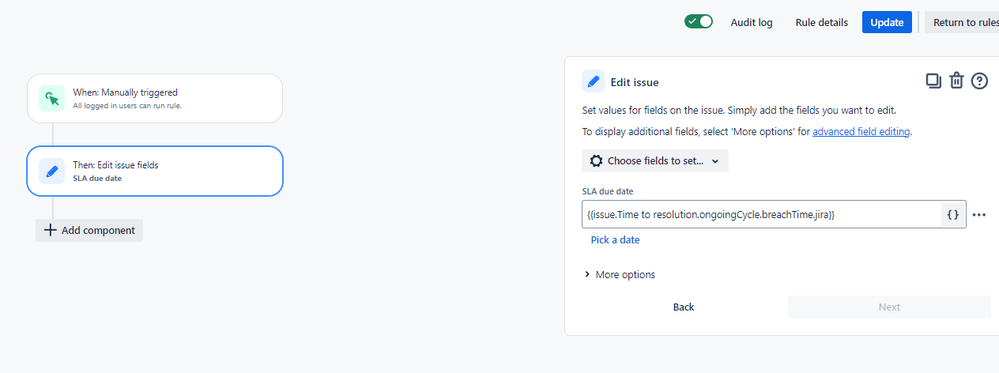Click the Edit issue header pencil icon
This screenshot has height=373, width=999.
[593, 82]
